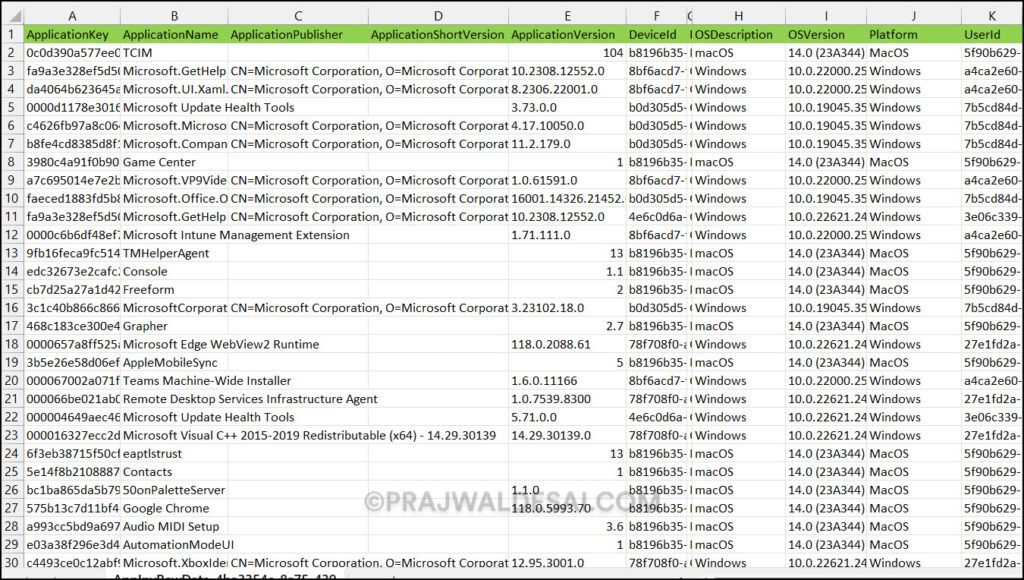
Task: Select the Google Chrome cell
Action: pos(174,508)
